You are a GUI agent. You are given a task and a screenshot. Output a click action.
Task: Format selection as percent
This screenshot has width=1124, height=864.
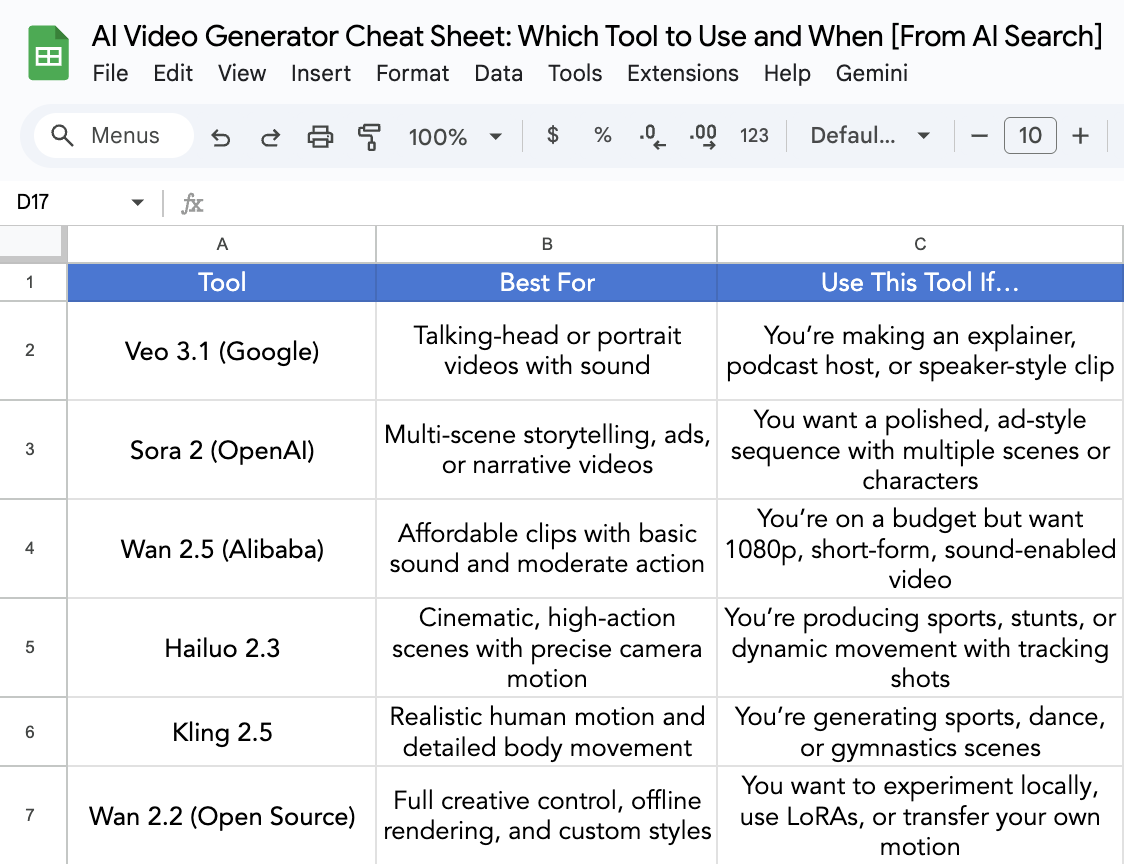(602, 135)
